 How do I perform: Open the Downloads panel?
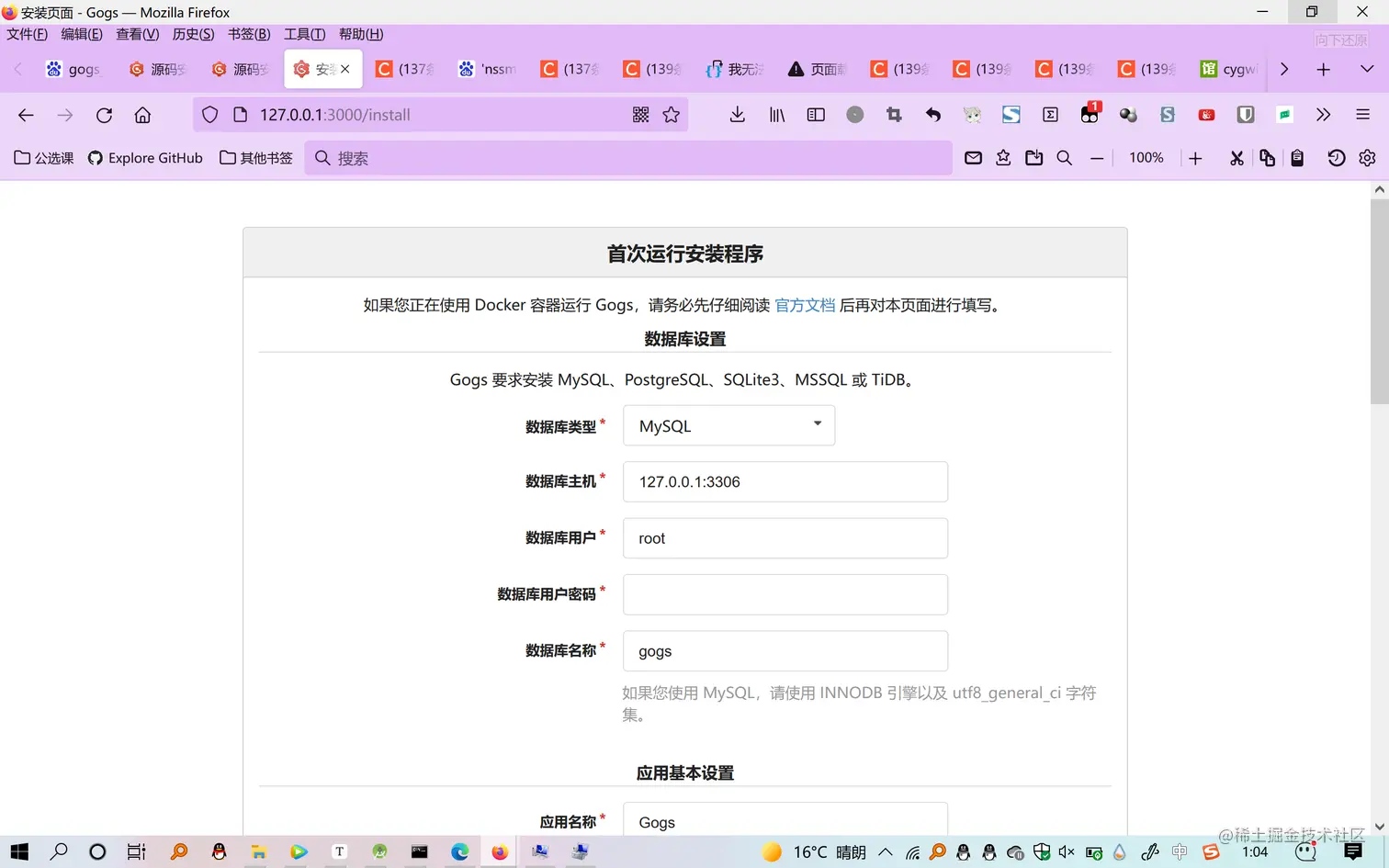tap(737, 115)
